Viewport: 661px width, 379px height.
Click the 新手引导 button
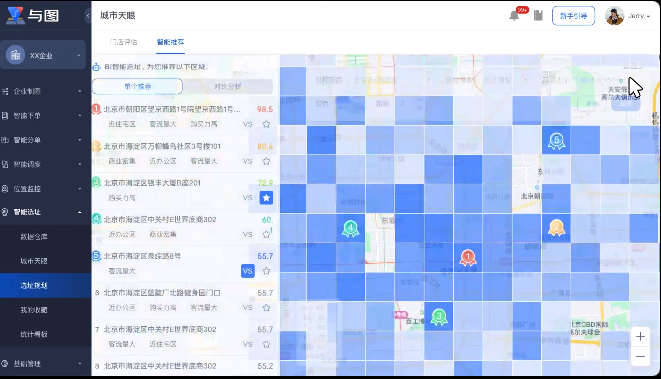[573, 16]
